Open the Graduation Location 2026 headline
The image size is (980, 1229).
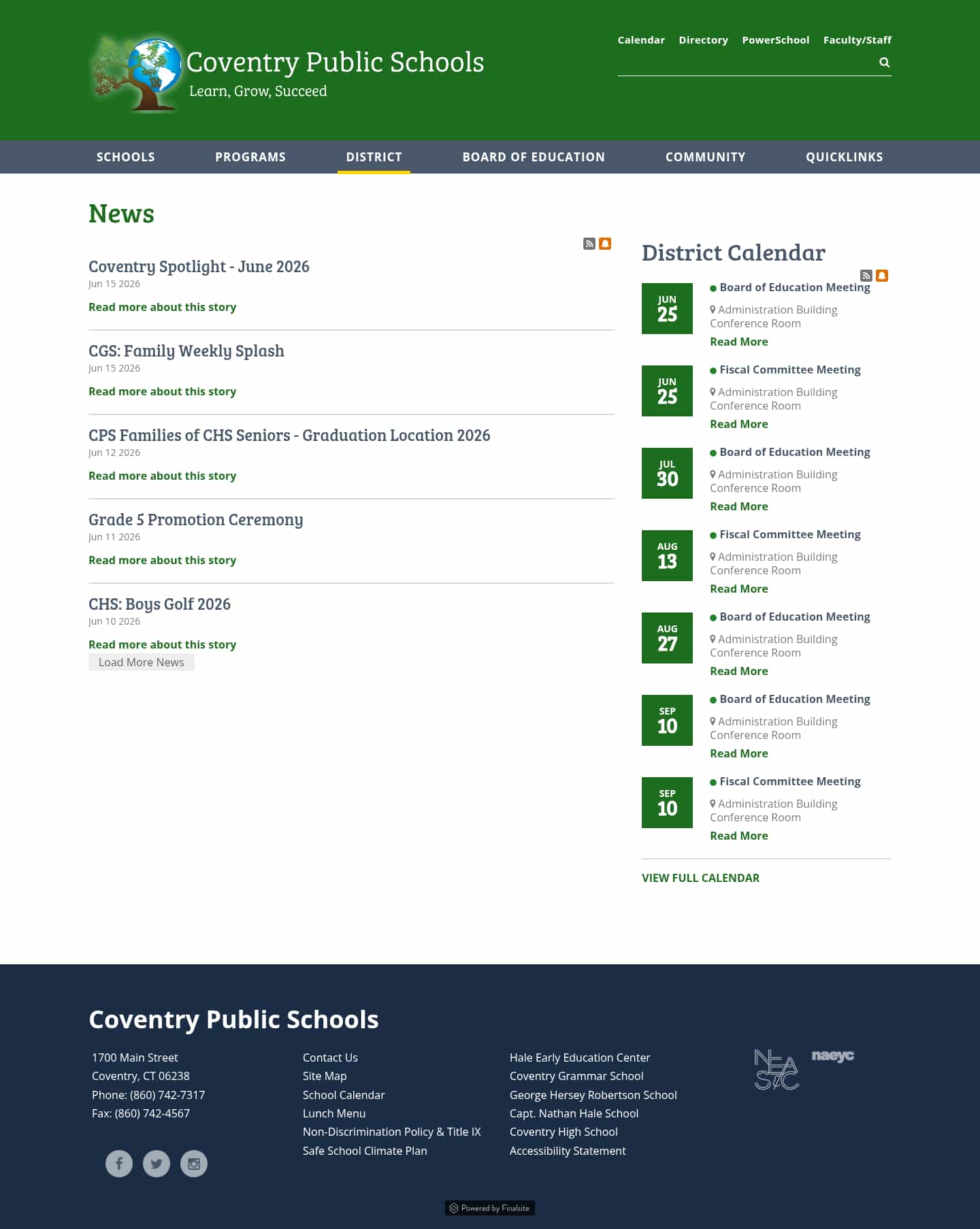tap(289, 436)
